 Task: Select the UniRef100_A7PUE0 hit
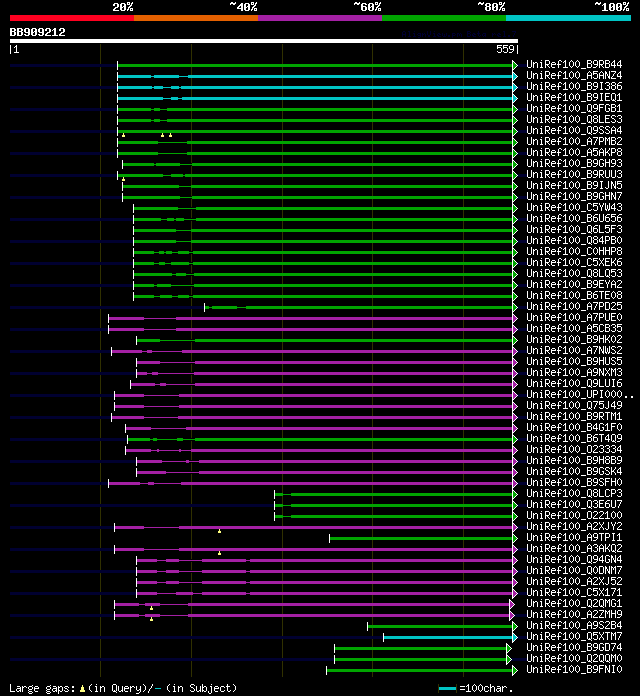[574, 317]
